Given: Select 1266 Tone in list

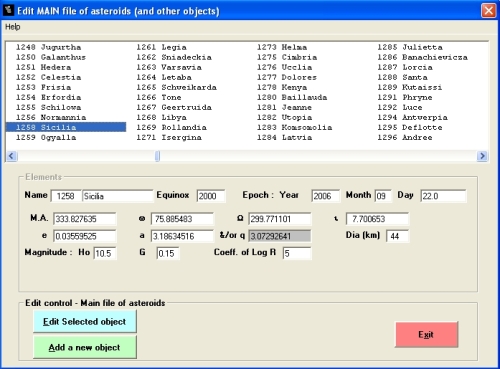Looking at the screenshot, I should click(159, 97).
